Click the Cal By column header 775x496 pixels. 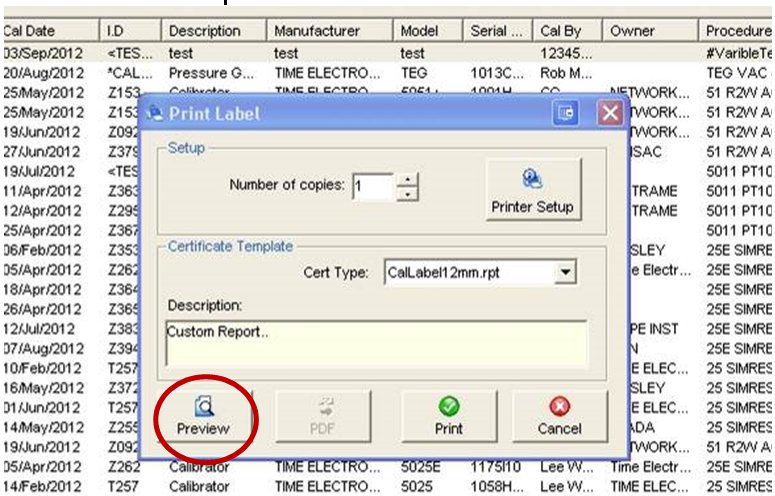click(568, 31)
